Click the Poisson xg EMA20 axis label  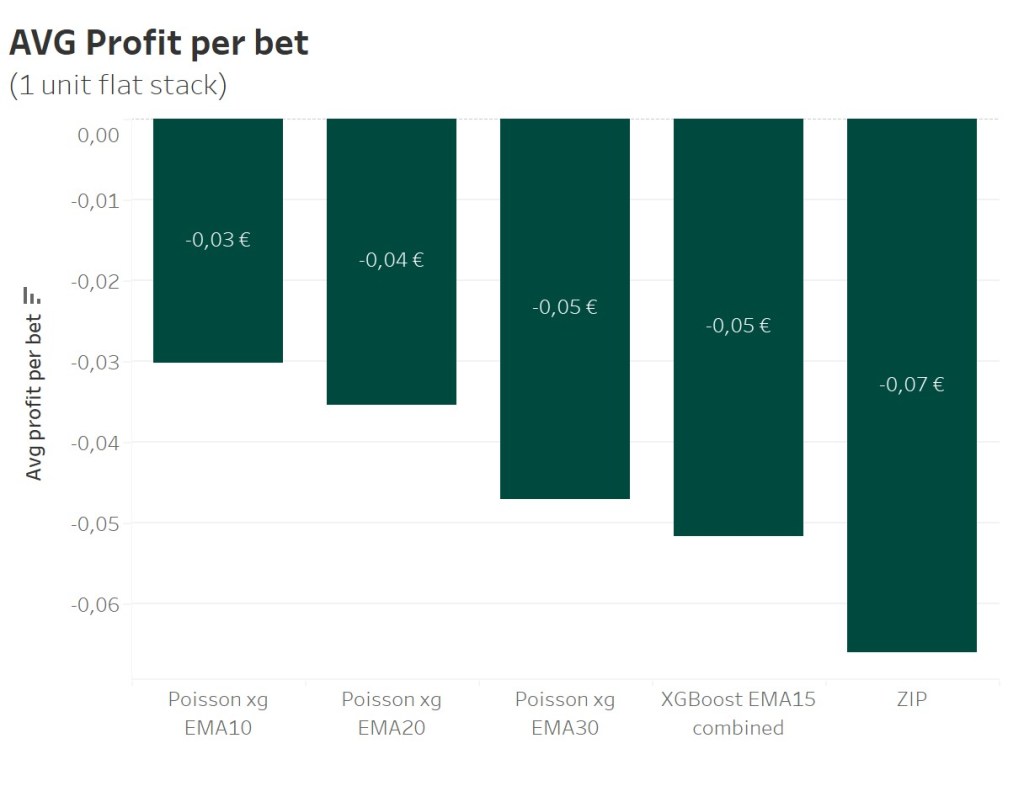391,713
